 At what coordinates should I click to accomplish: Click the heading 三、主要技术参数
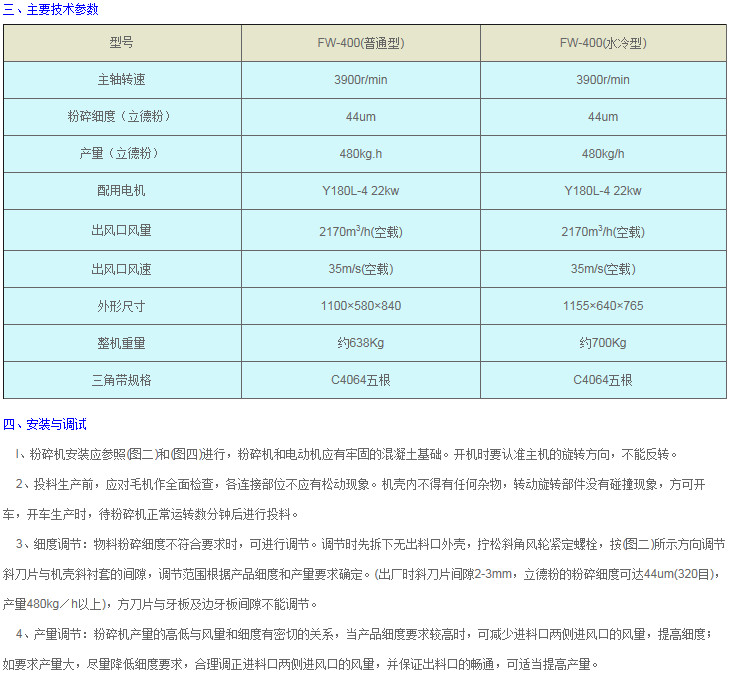tap(51, 9)
